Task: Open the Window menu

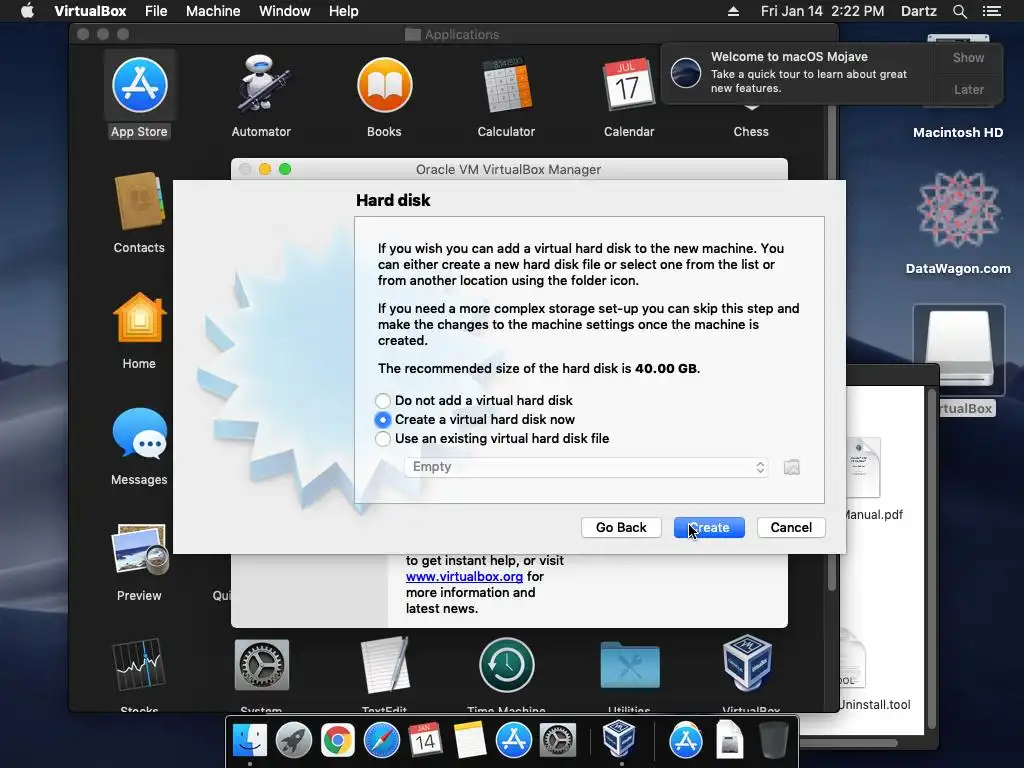Action: tap(285, 11)
